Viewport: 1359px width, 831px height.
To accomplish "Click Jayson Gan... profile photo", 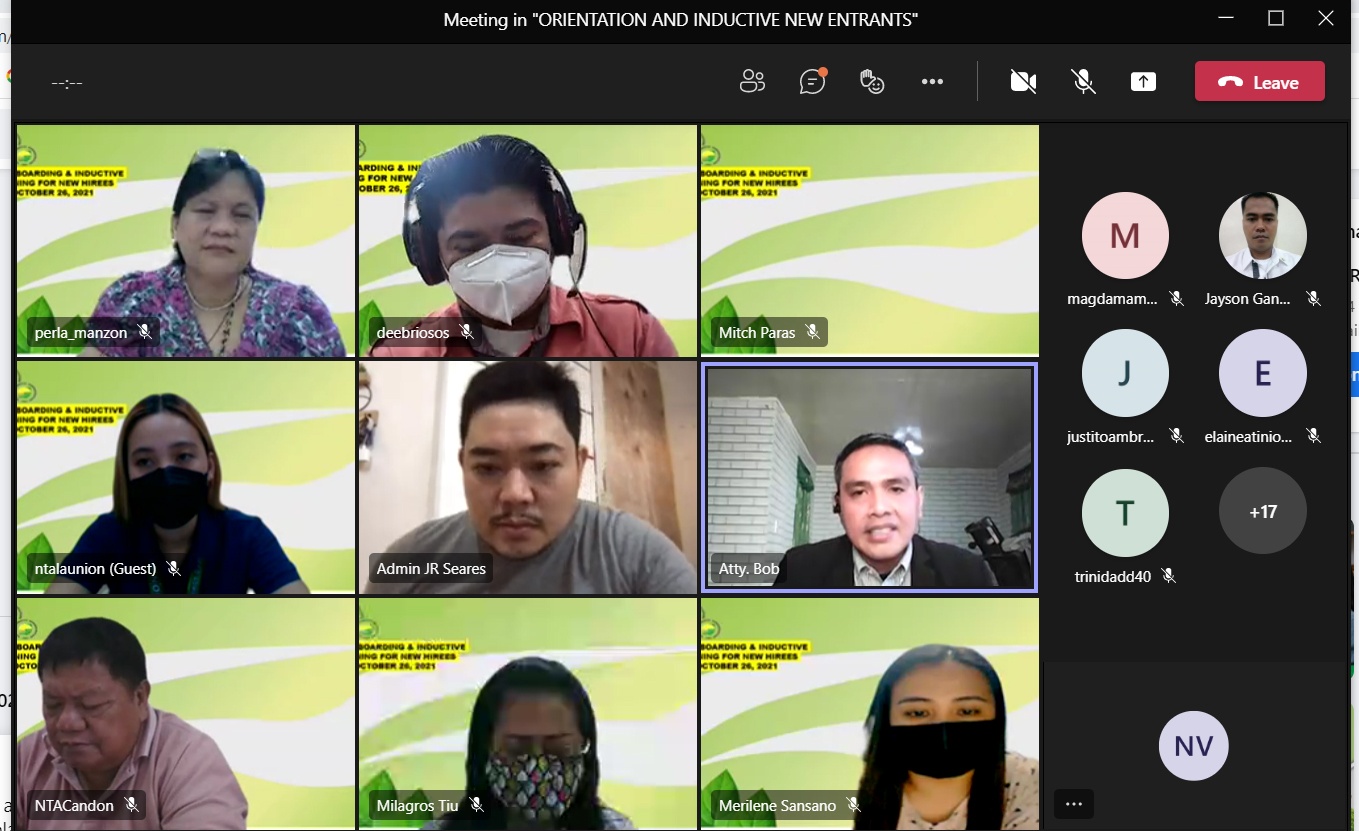I will pos(1262,236).
